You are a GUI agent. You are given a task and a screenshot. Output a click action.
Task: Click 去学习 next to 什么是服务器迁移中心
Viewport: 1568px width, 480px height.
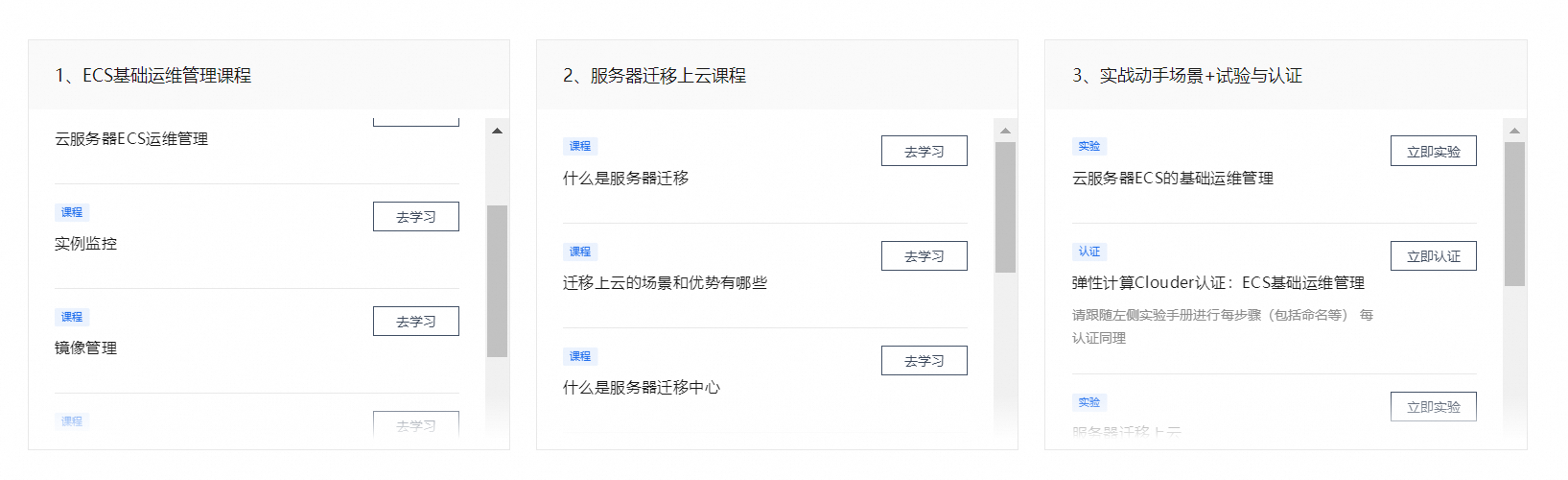pos(924,361)
